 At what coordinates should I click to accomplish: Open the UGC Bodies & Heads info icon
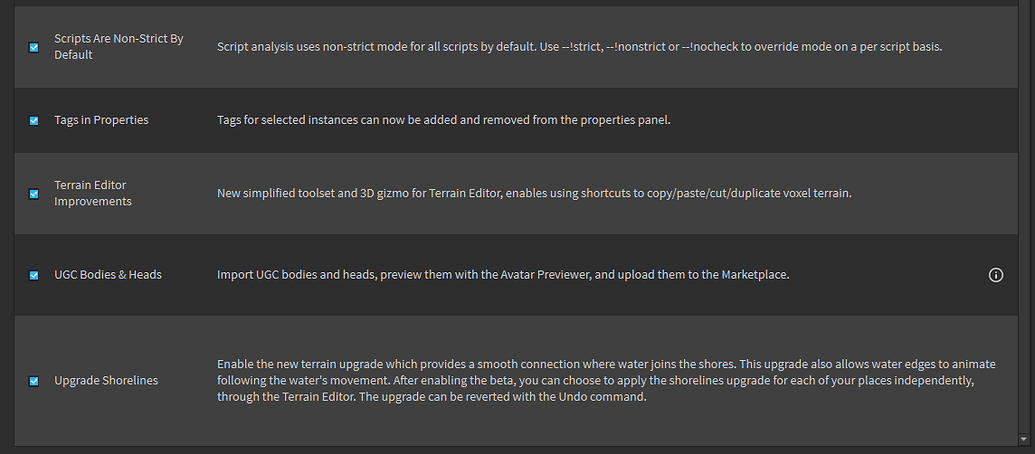[x=995, y=275]
